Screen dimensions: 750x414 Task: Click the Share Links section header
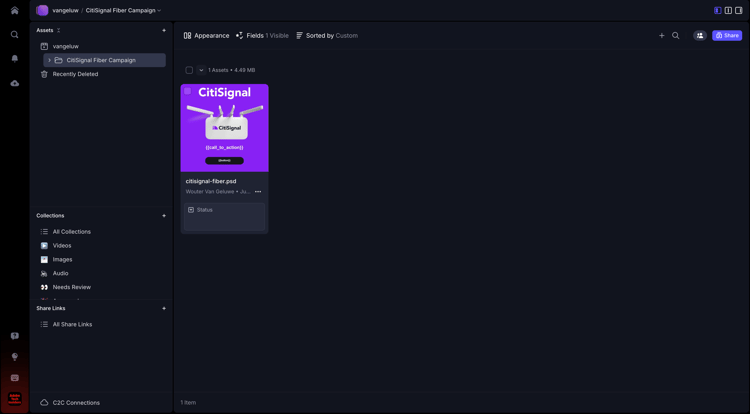pos(51,308)
